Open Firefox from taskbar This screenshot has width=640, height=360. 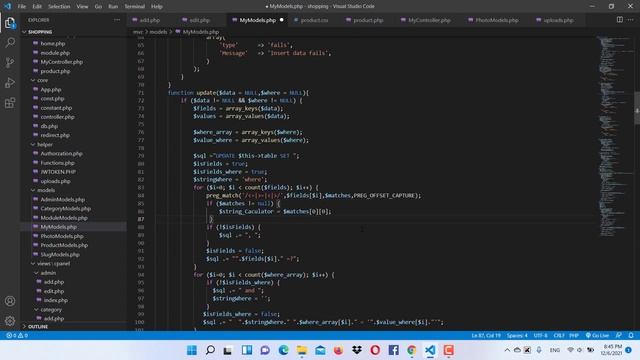tap(338, 350)
